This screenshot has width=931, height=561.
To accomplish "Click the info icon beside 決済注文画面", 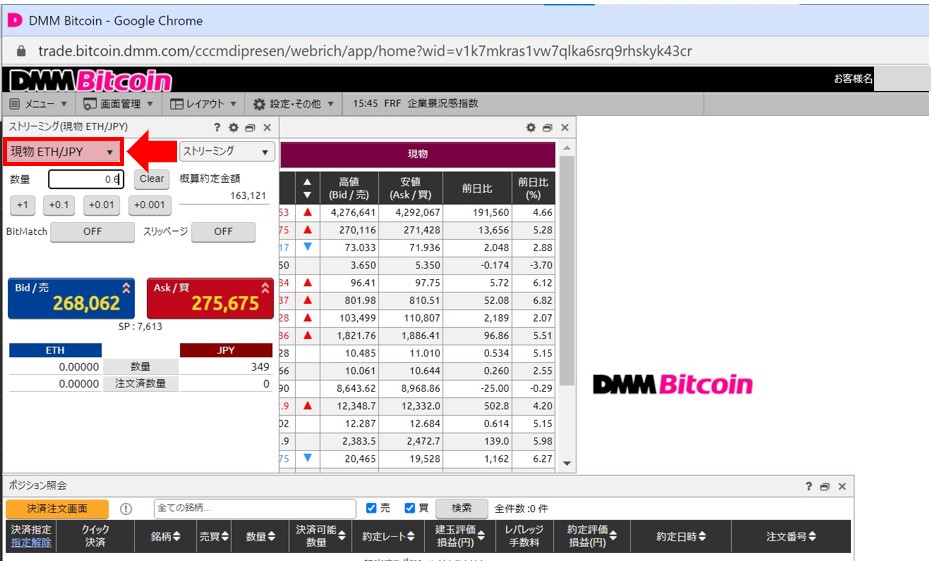I will [126, 509].
